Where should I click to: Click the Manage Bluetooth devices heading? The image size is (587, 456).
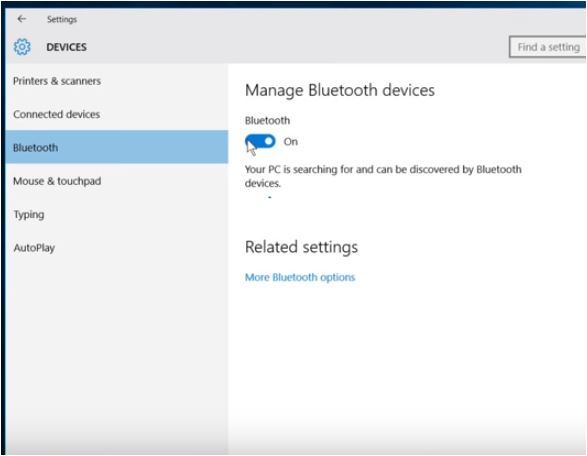coord(340,90)
